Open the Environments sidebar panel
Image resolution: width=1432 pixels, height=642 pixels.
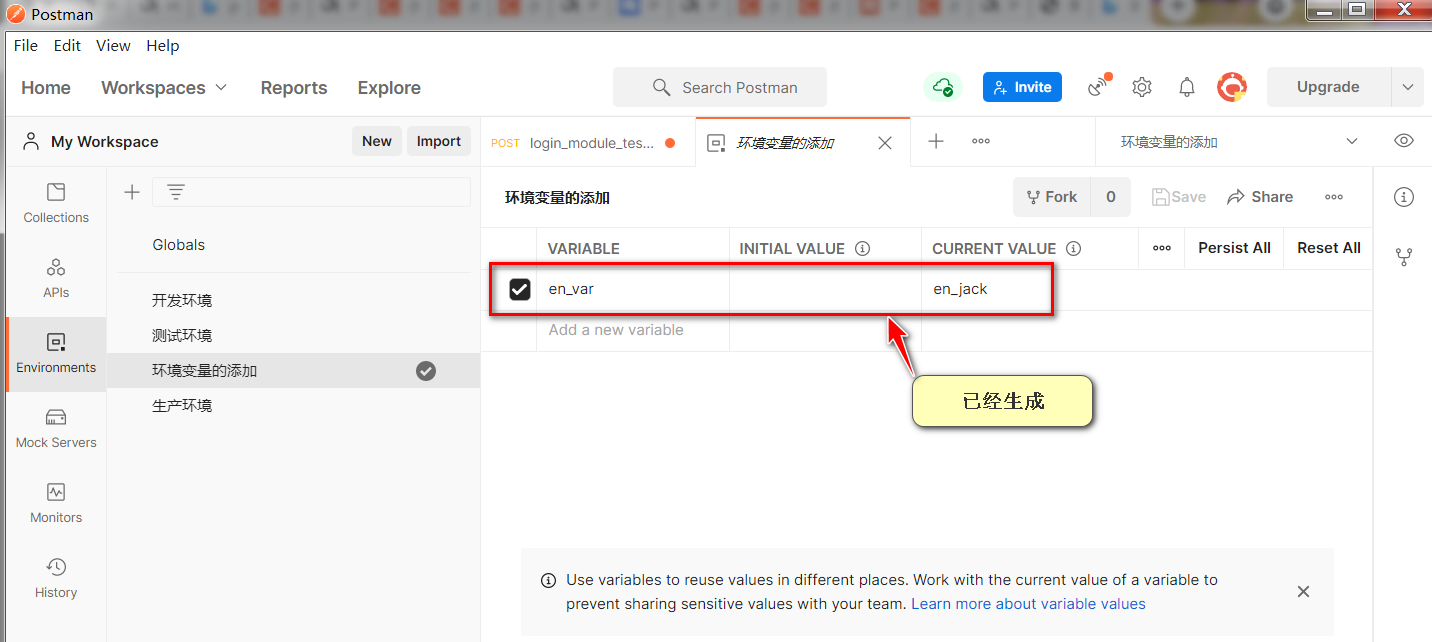click(56, 354)
